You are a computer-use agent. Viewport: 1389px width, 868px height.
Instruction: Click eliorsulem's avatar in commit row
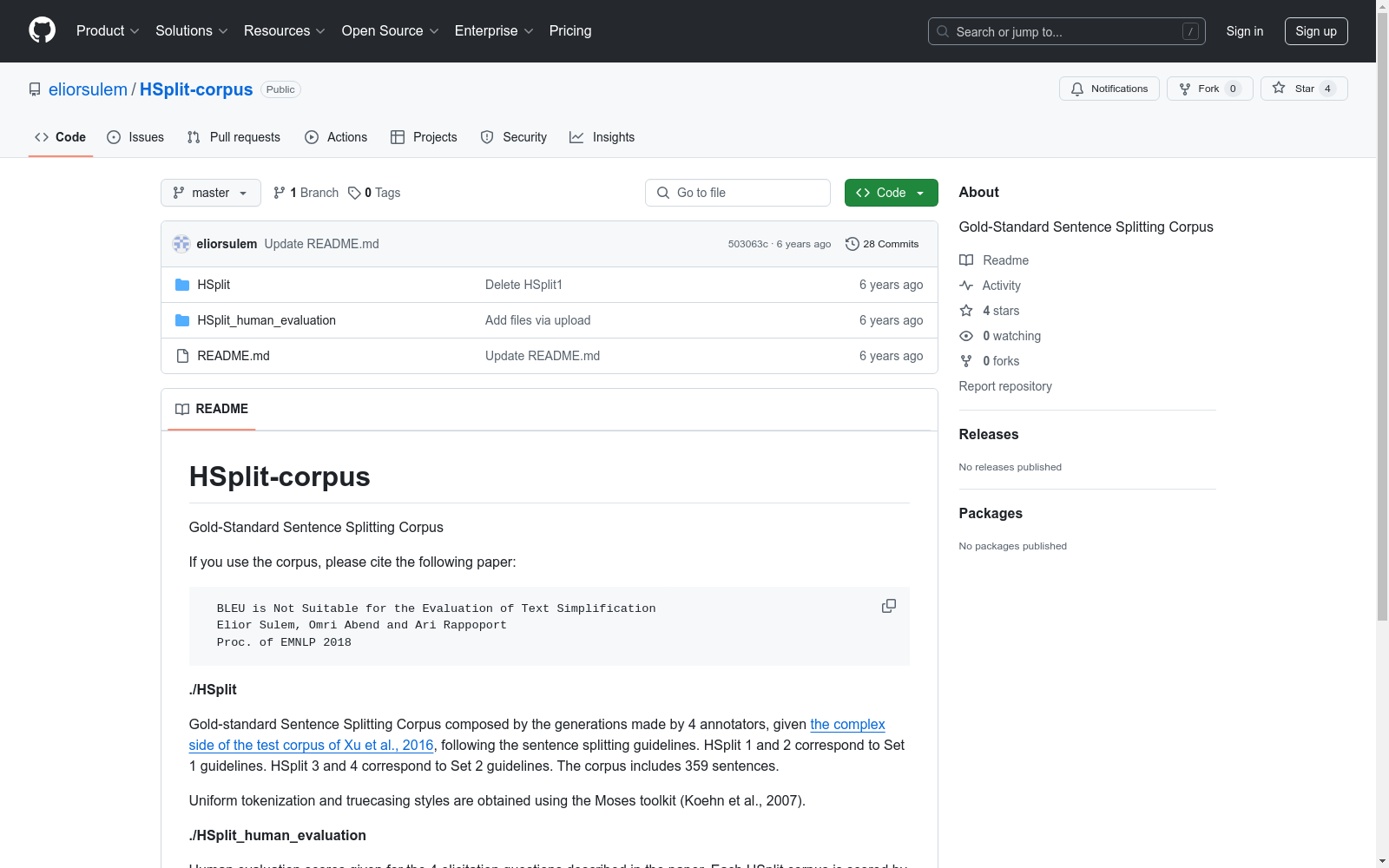(x=181, y=244)
